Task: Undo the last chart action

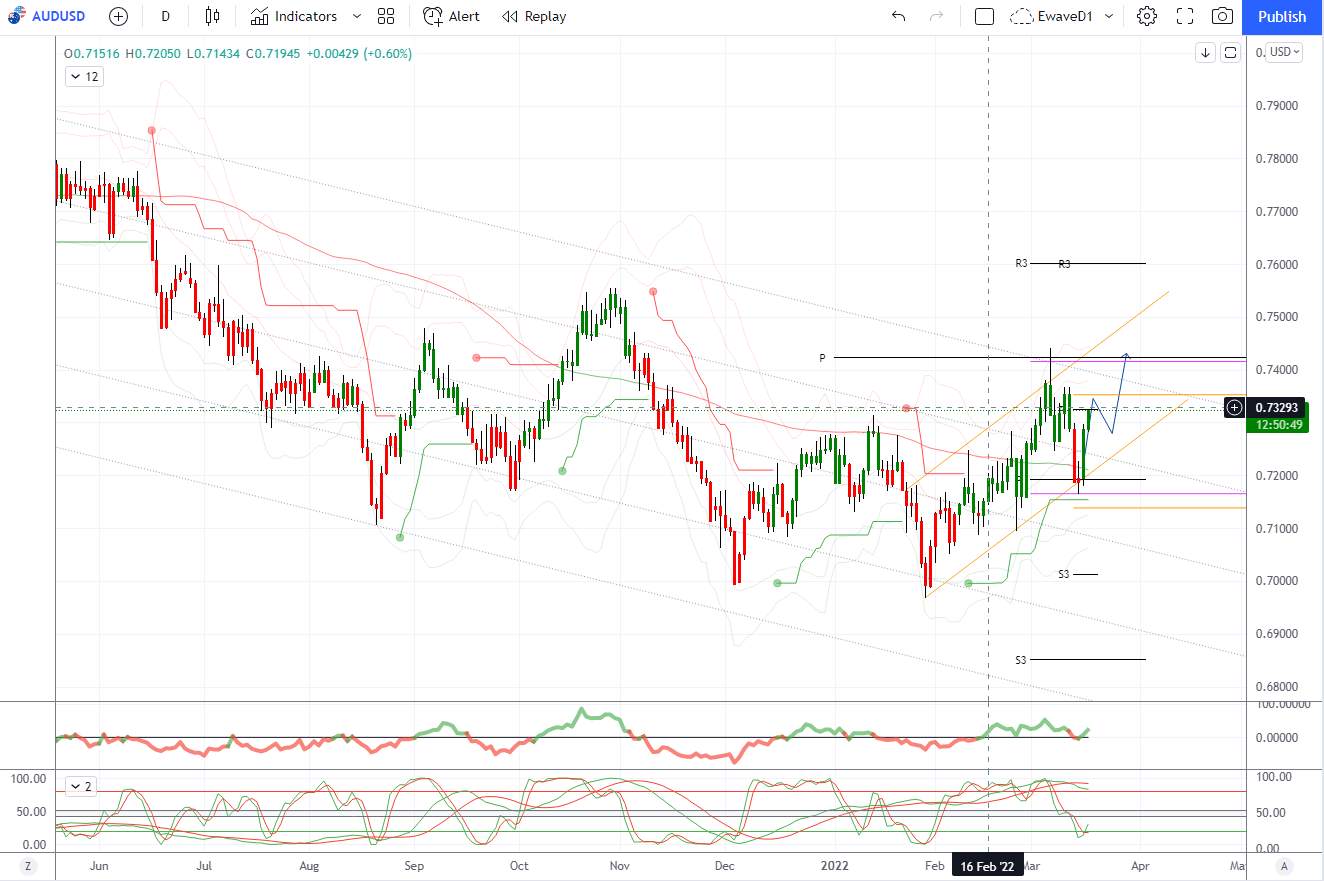Action: pyautogui.click(x=898, y=16)
